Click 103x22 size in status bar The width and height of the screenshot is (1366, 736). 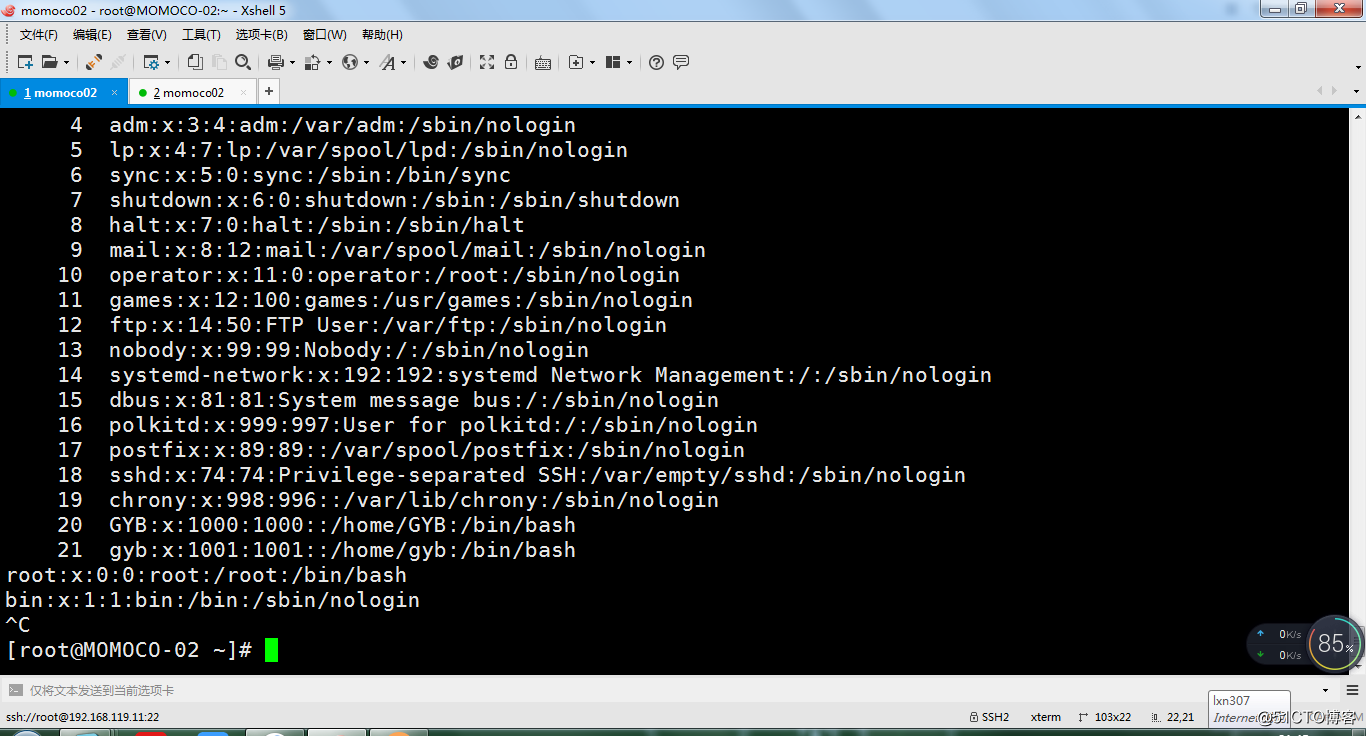[x=1104, y=717]
